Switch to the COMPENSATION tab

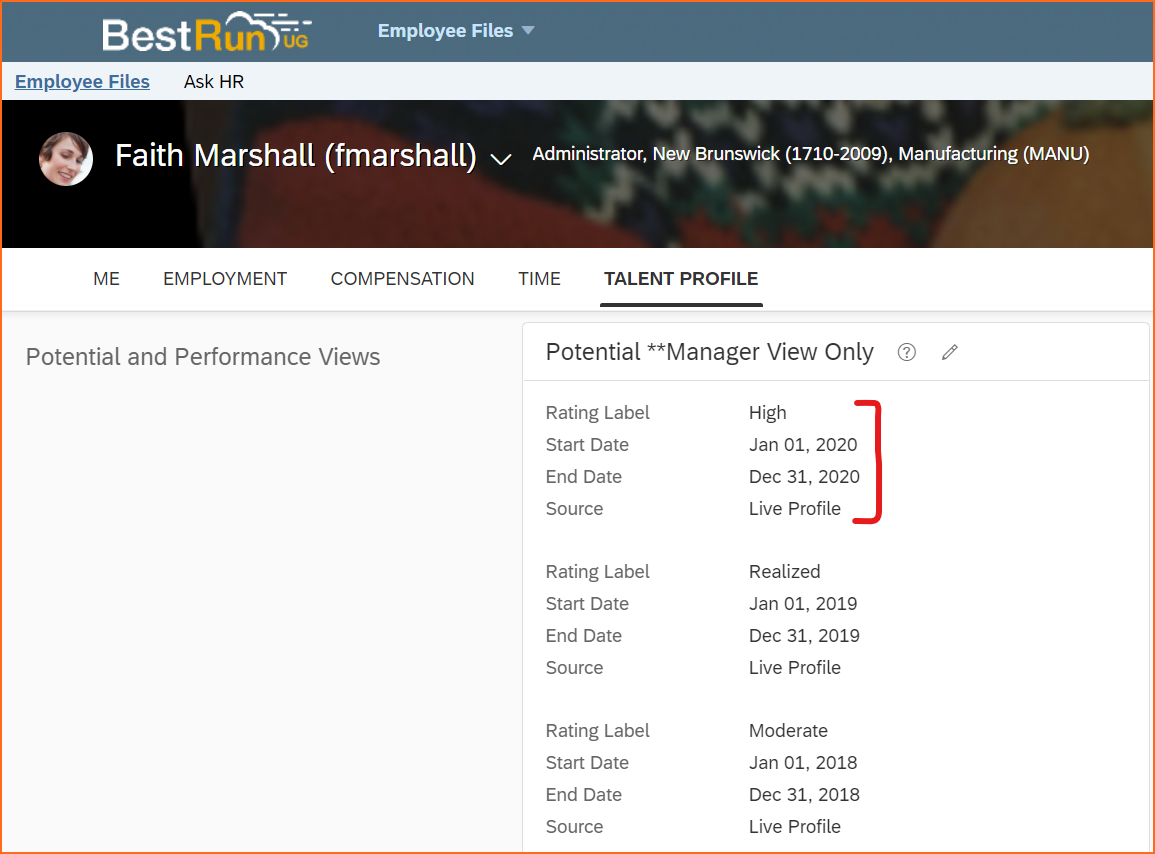402,279
